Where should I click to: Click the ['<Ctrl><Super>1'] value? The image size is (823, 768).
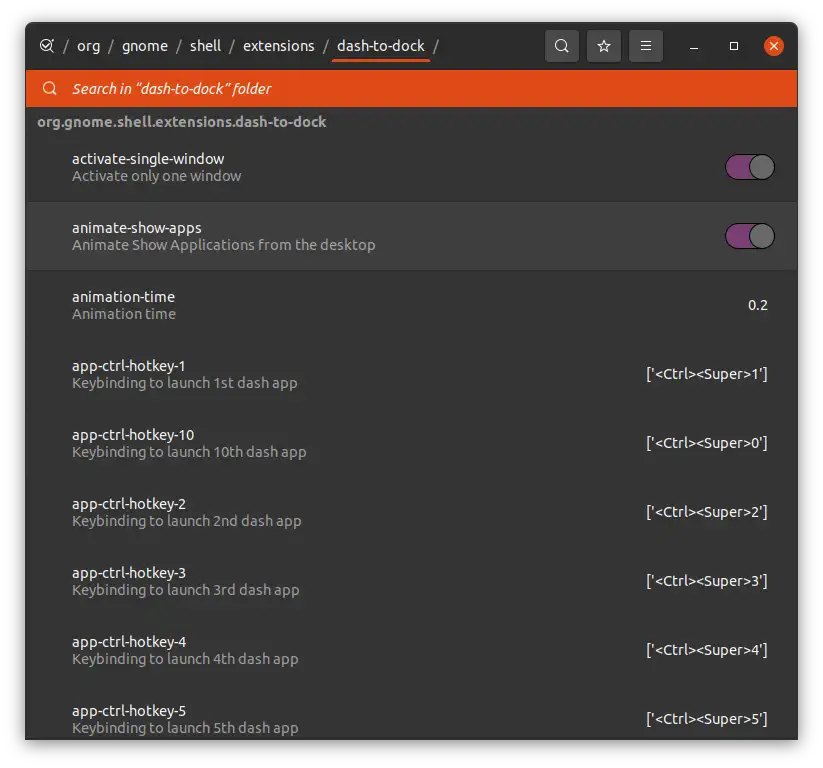pos(706,374)
